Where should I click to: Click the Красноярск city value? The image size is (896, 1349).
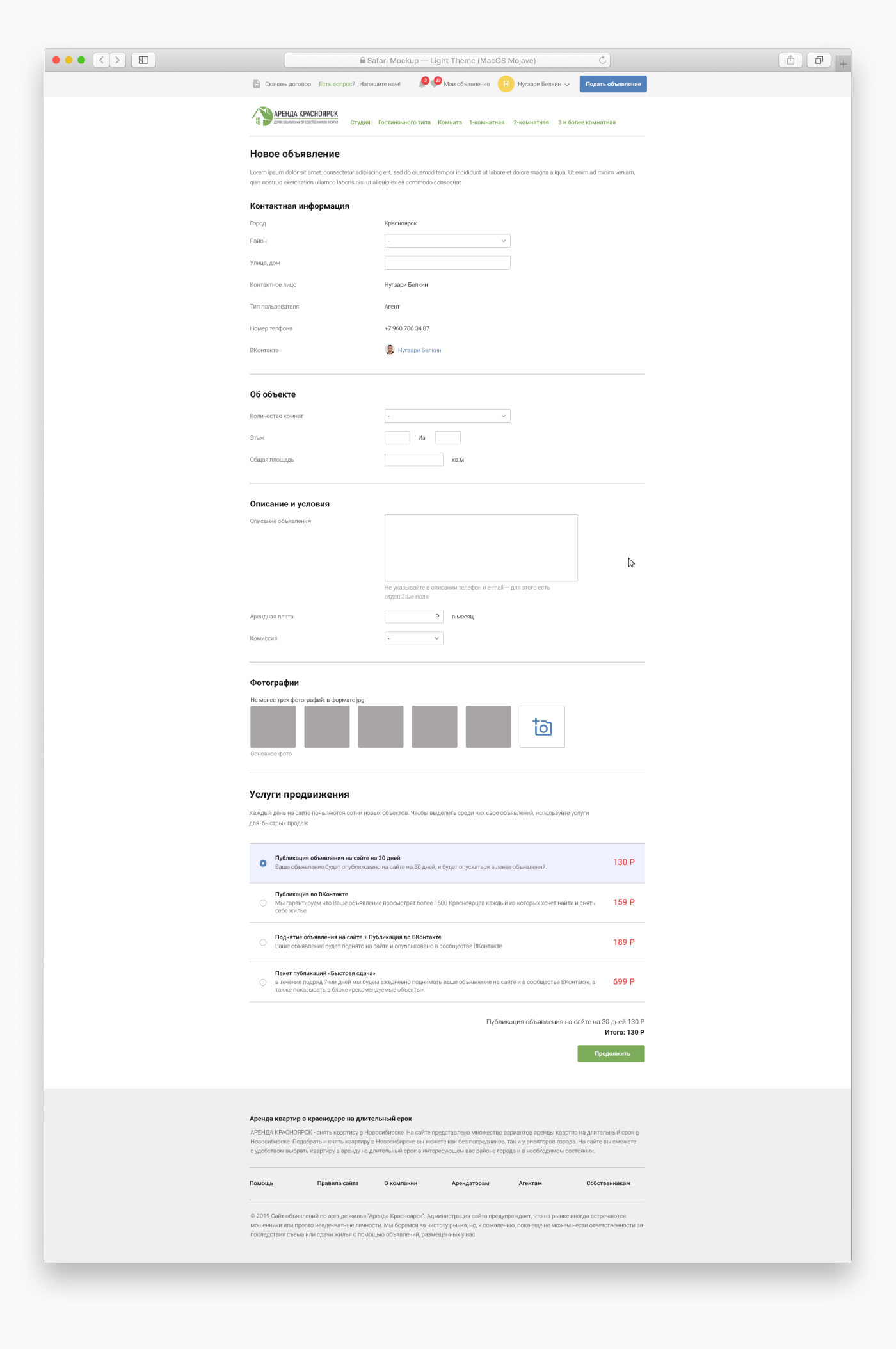coord(401,223)
